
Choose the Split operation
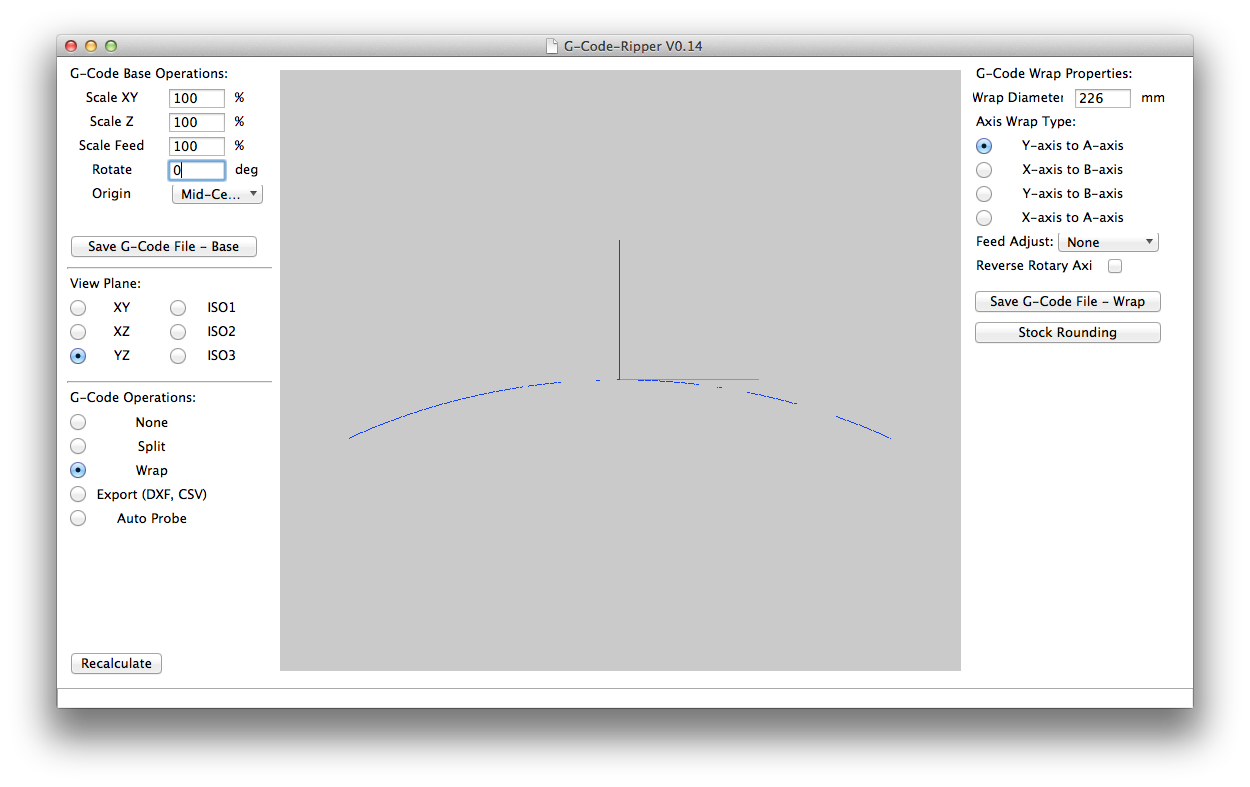pos(78,447)
